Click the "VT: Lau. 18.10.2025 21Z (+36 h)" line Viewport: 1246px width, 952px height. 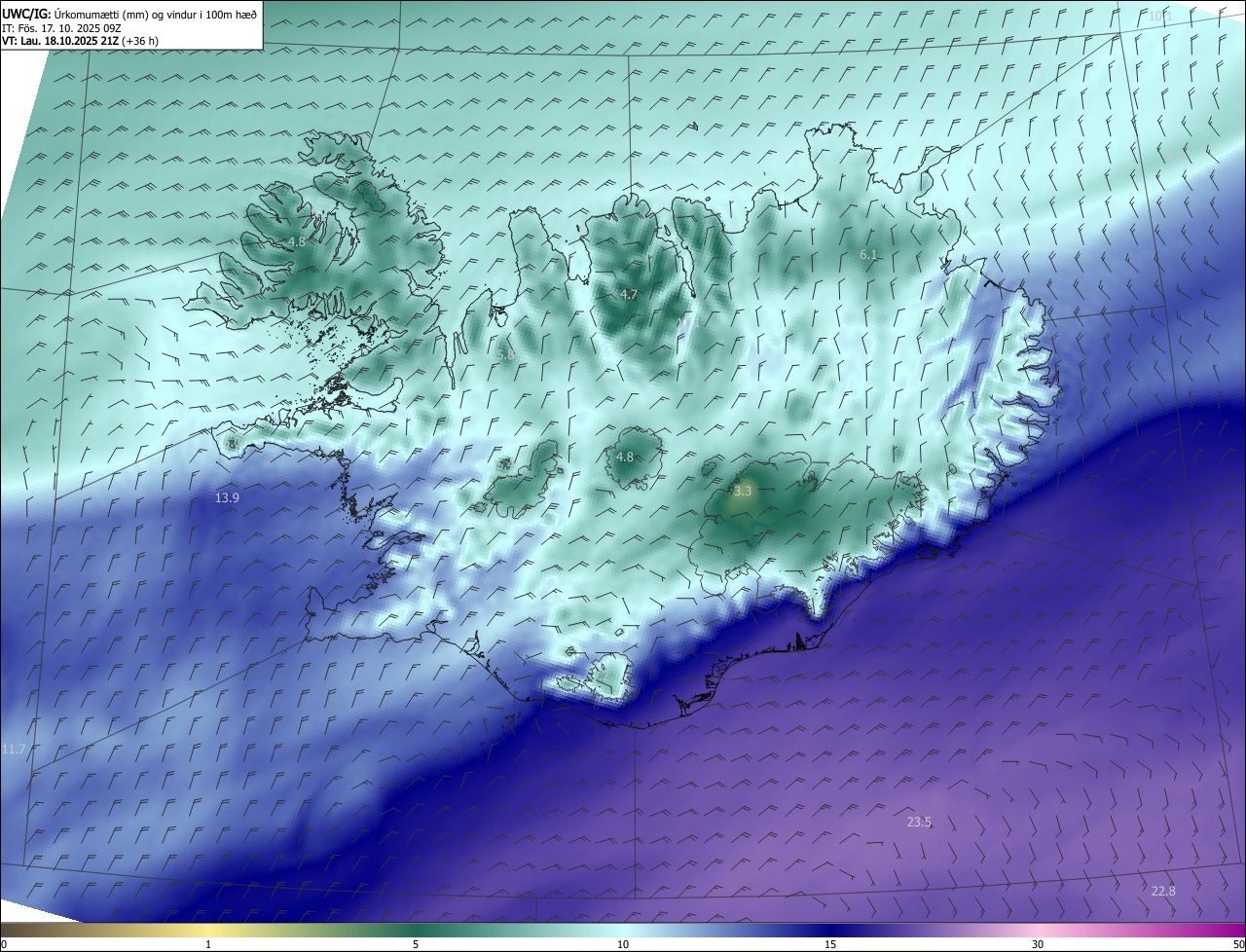point(80,41)
